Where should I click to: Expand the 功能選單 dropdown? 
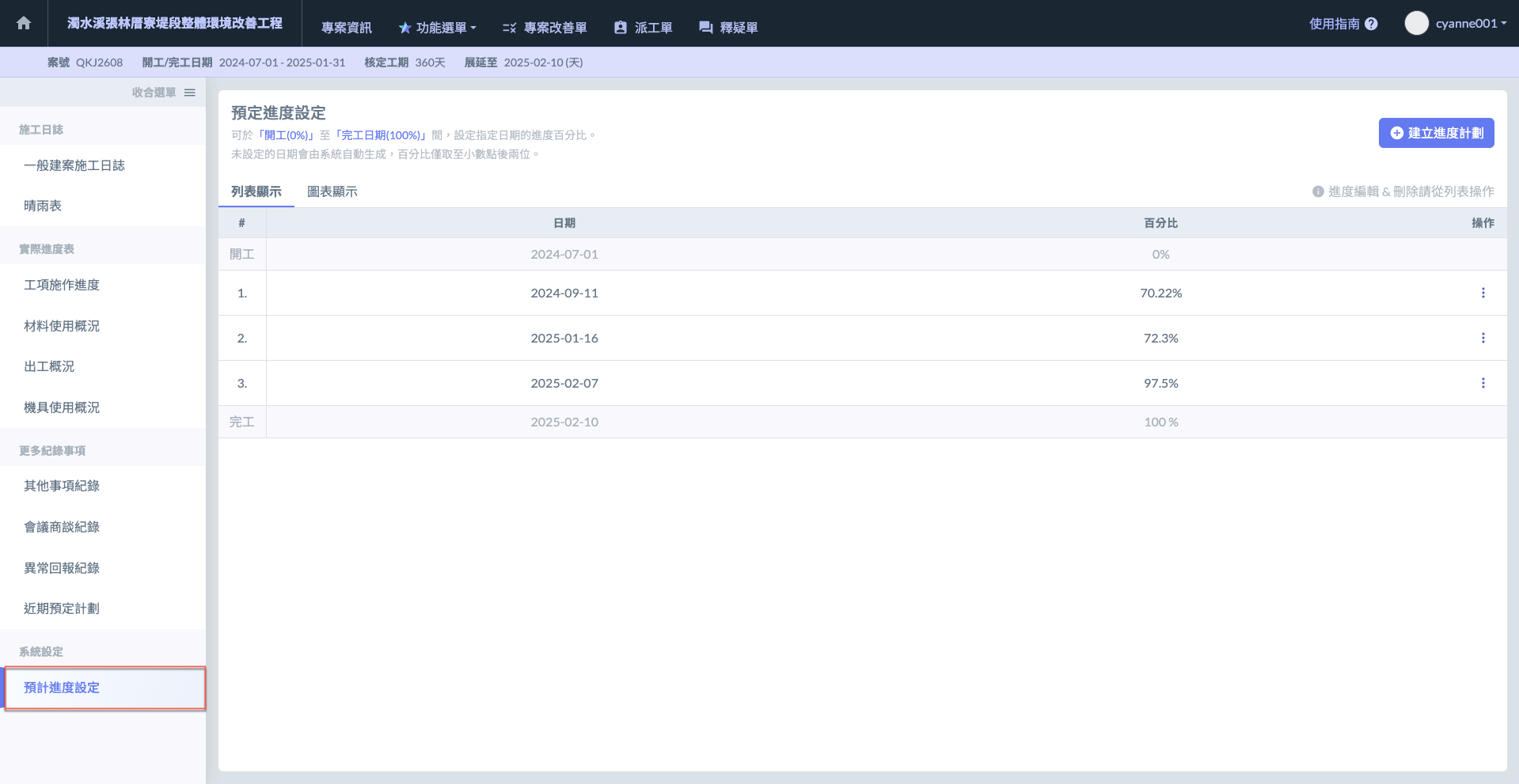click(437, 28)
